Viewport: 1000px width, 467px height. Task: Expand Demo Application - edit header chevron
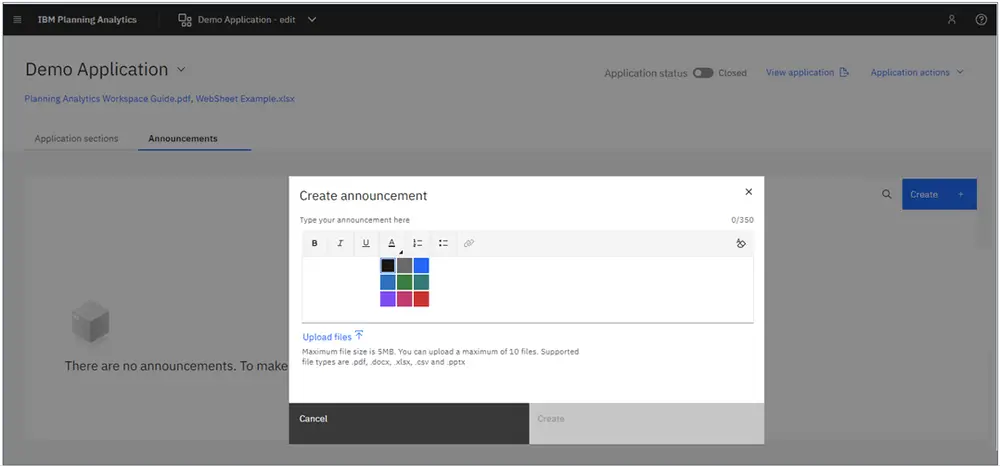(x=312, y=20)
